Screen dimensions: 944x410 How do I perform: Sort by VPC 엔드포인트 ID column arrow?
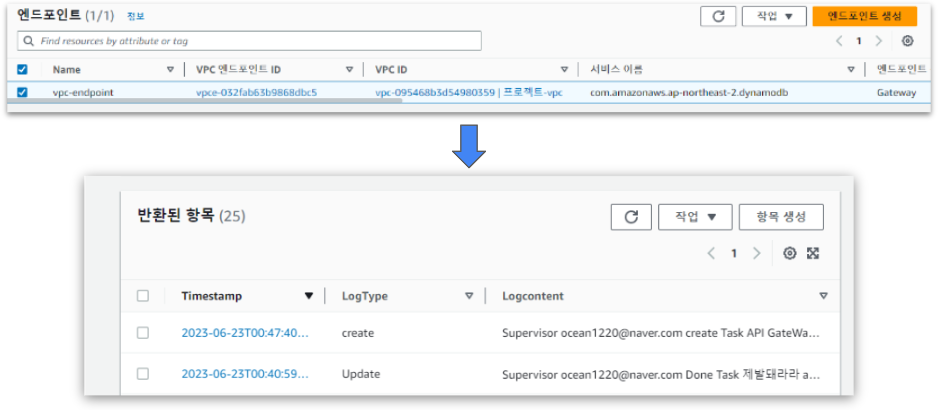pyautogui.click(x=349, y=70)
